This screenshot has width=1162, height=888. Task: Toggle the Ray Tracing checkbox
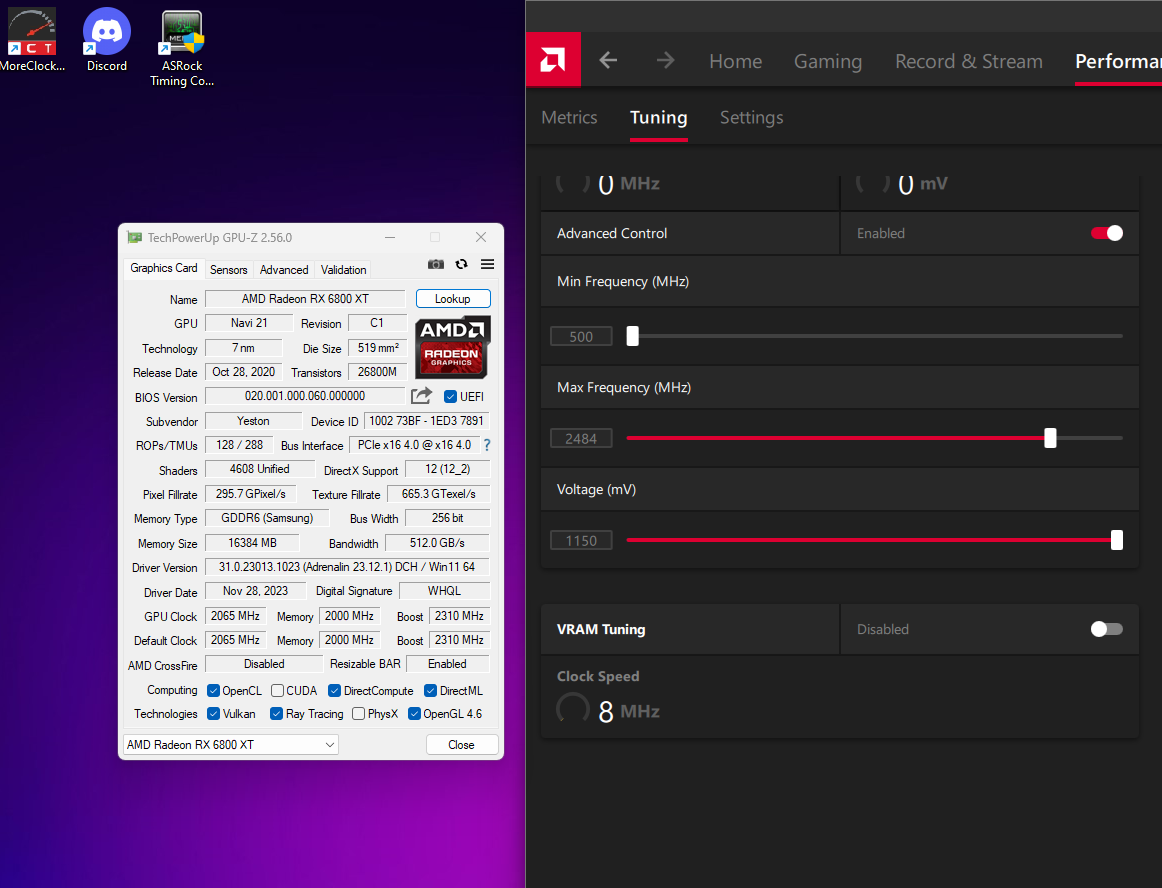pos(276,713)
